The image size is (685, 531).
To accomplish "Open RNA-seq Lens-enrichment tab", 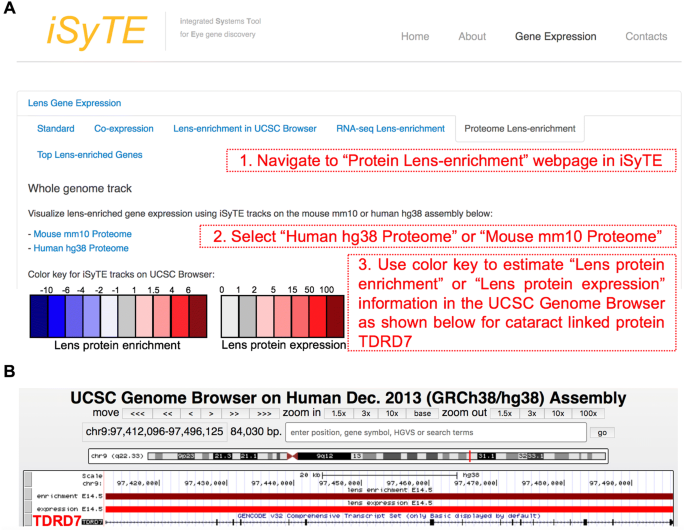I will pos(390,128).
